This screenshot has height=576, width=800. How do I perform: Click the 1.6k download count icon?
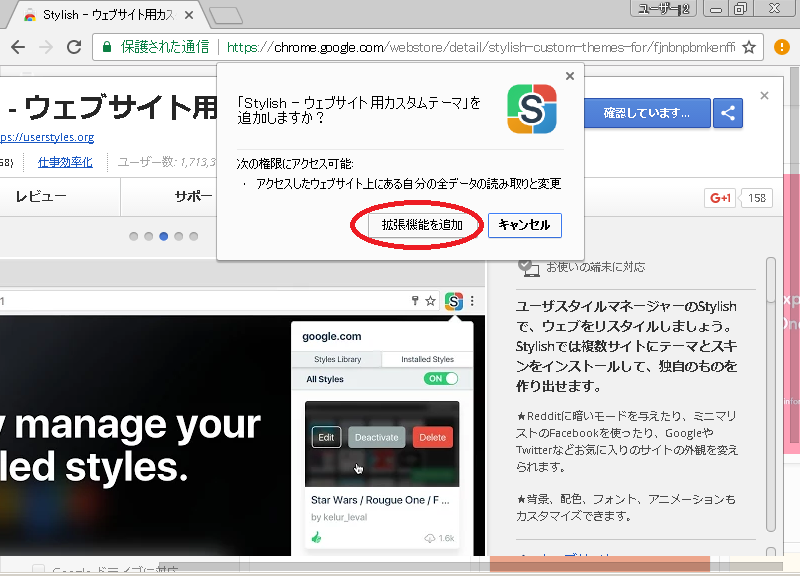coord(430,538)
